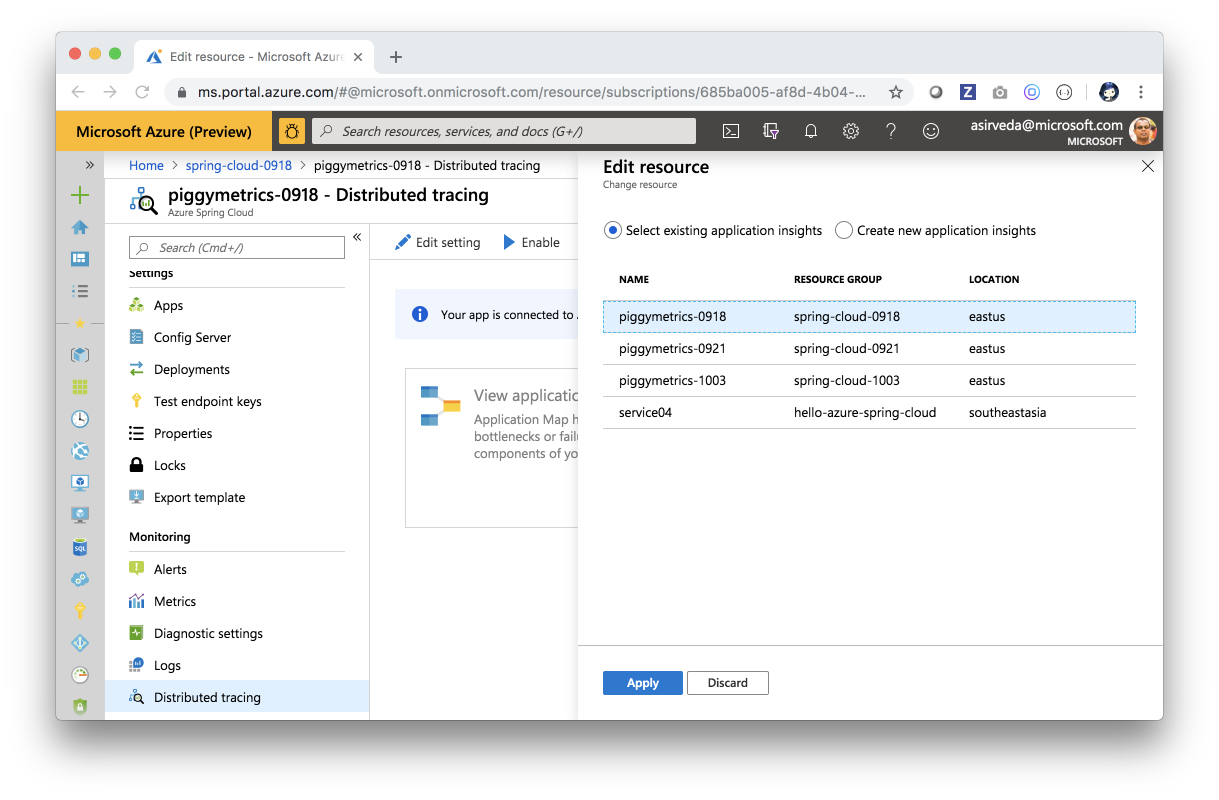1219x800 pixels.
Task: Click Microsoft Azure (Preview) logo
Action: click(164, 131)
